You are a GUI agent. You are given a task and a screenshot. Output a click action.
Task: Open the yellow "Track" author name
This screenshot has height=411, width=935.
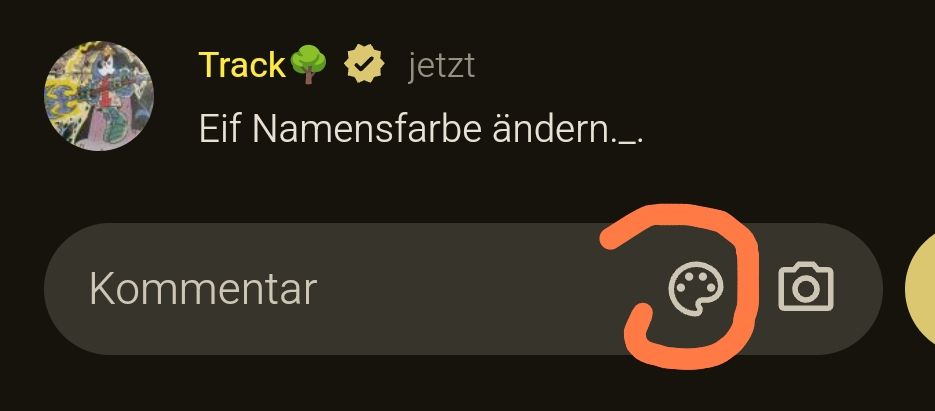click(x=242, y=65)
